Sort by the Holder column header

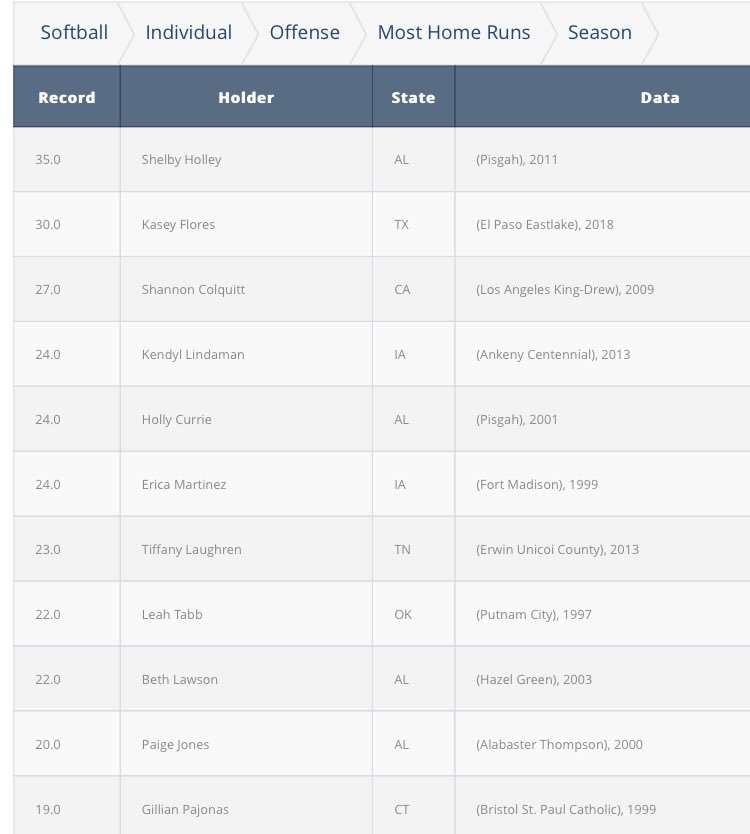click(246, 97)
